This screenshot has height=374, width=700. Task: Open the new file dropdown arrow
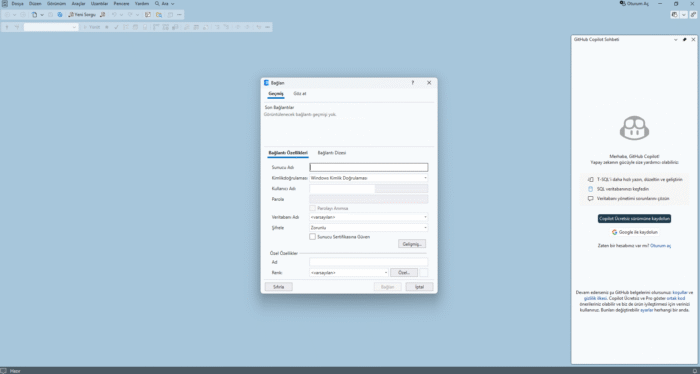(42, 15)
